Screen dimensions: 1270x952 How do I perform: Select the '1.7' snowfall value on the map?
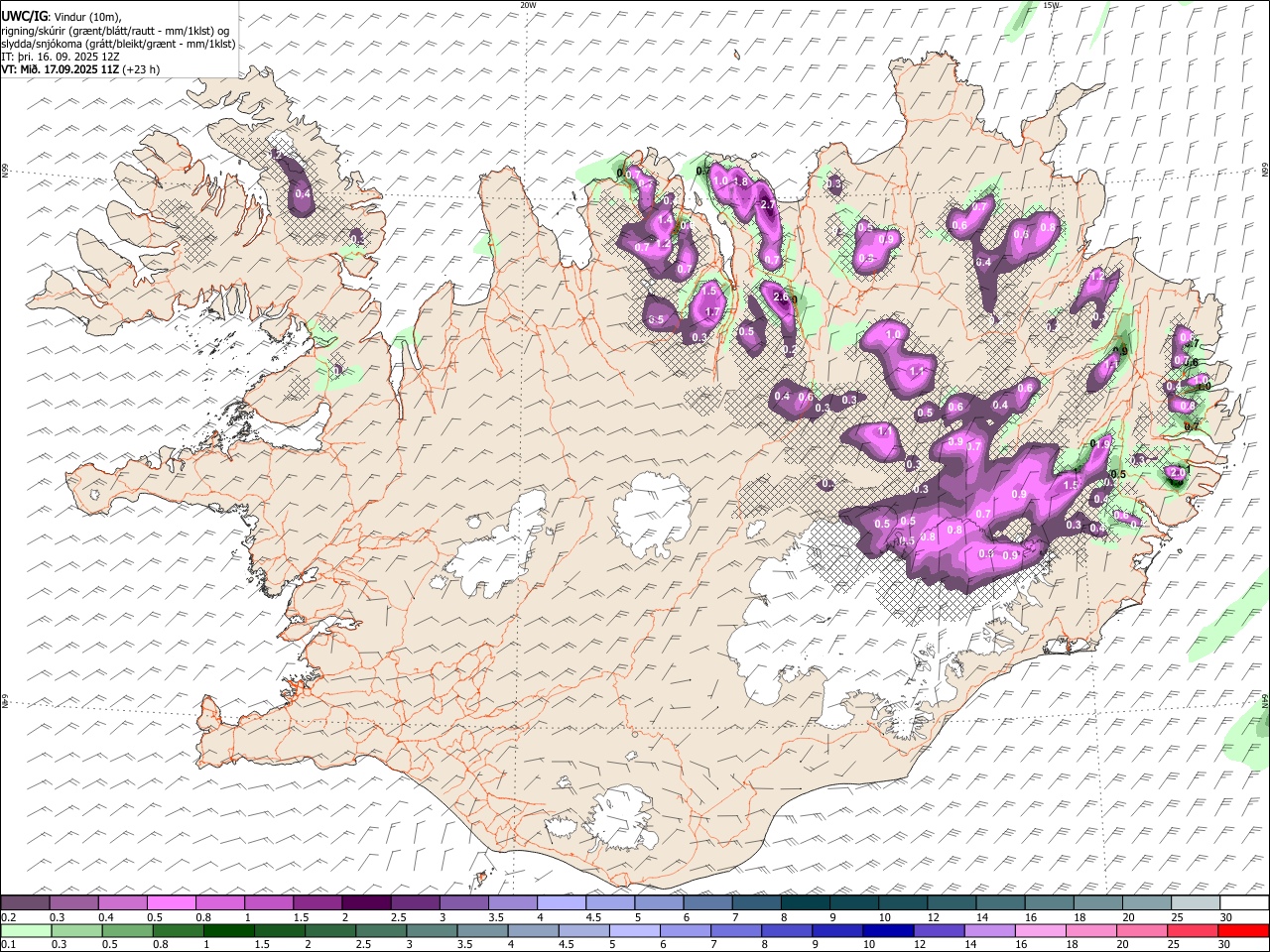[x=711, y=312]
